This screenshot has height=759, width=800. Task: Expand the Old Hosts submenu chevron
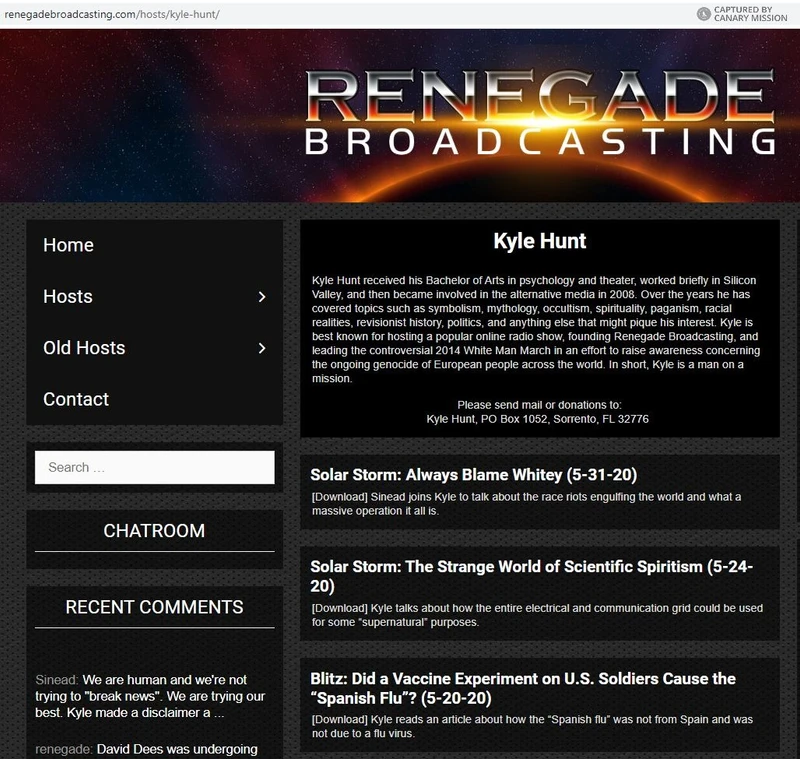click(262, 348)
